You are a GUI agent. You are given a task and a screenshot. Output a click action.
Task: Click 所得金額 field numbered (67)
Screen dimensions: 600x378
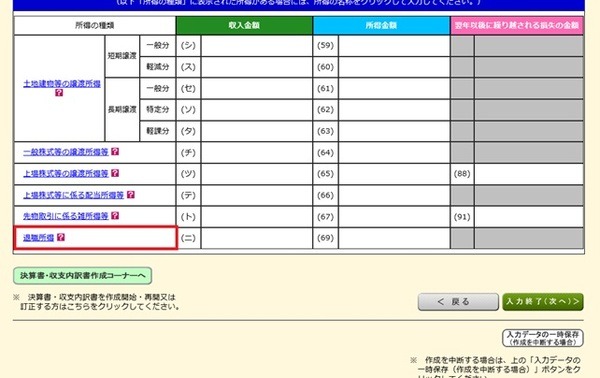click(394, 217)
